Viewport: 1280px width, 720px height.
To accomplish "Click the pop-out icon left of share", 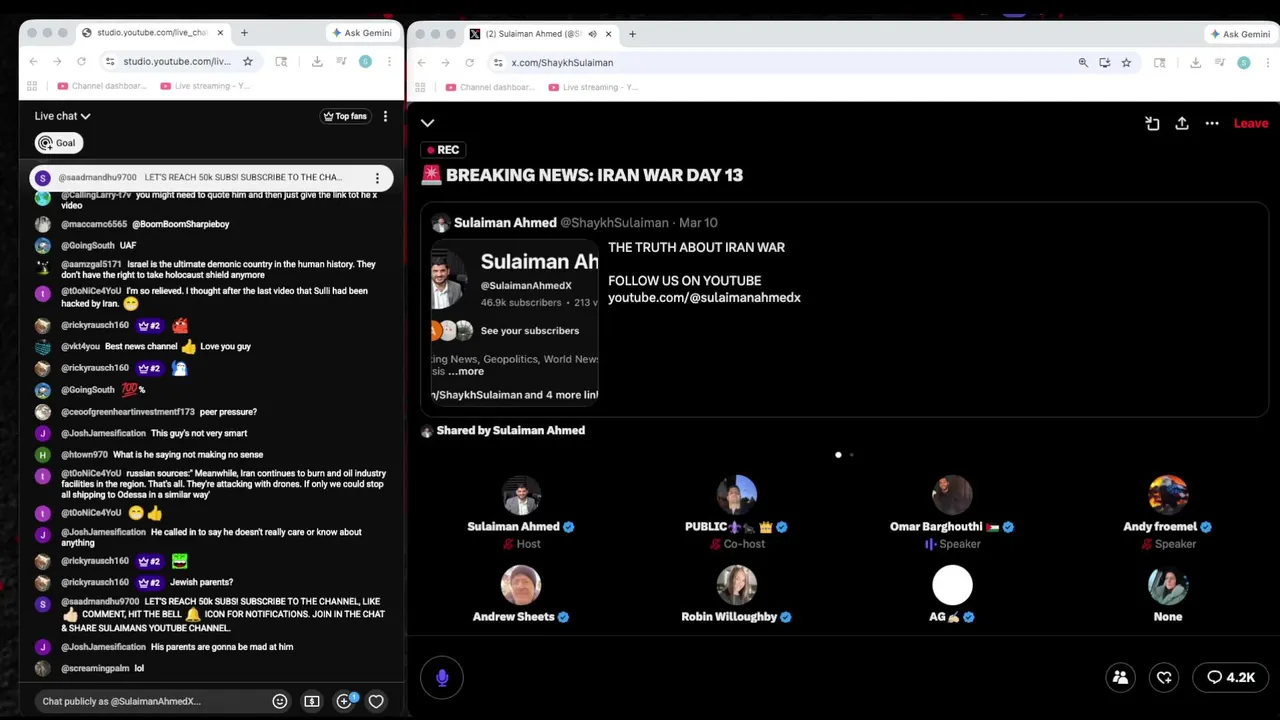I will tap(1152, 123).
